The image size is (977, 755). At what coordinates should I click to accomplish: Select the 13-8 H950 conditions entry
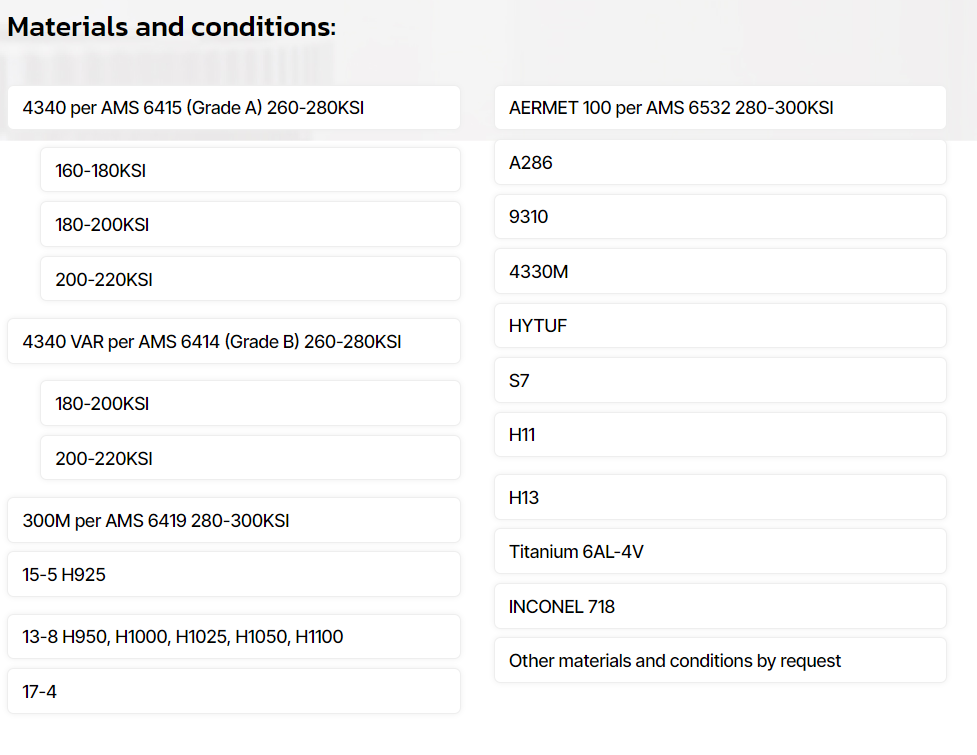pos(233,636)
